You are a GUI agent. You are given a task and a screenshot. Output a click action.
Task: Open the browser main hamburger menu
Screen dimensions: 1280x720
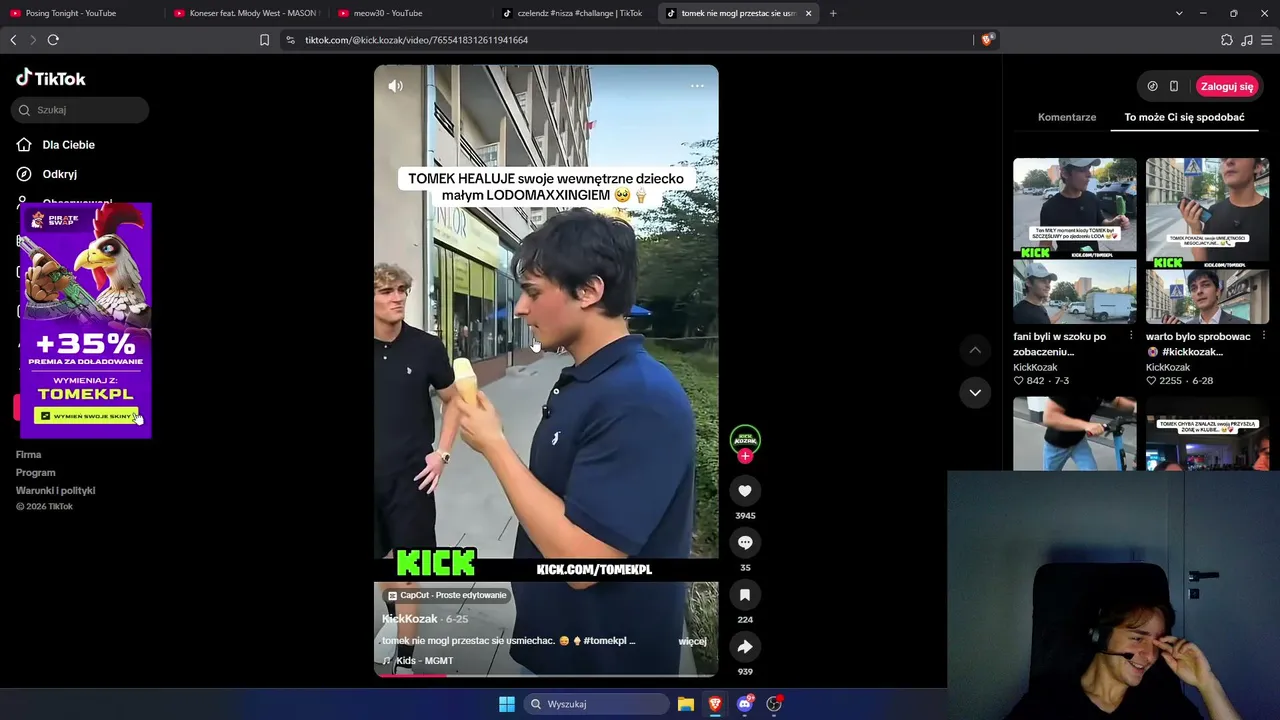point(1267,40)
